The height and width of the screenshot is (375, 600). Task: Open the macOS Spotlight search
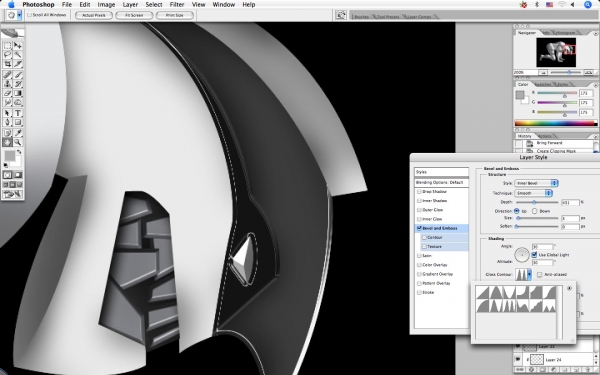588,5
